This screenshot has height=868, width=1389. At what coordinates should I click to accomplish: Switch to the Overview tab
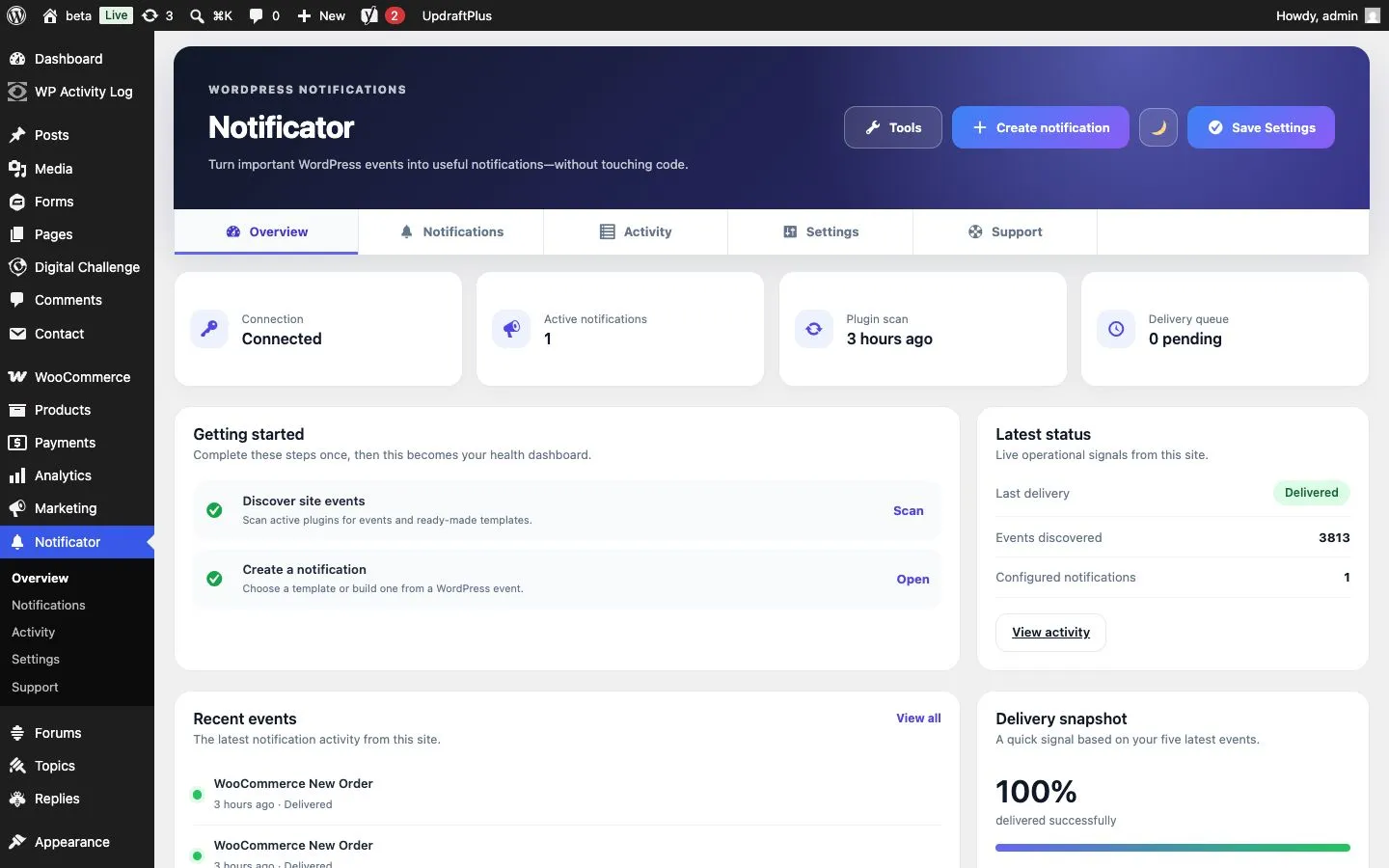point(266,231)
